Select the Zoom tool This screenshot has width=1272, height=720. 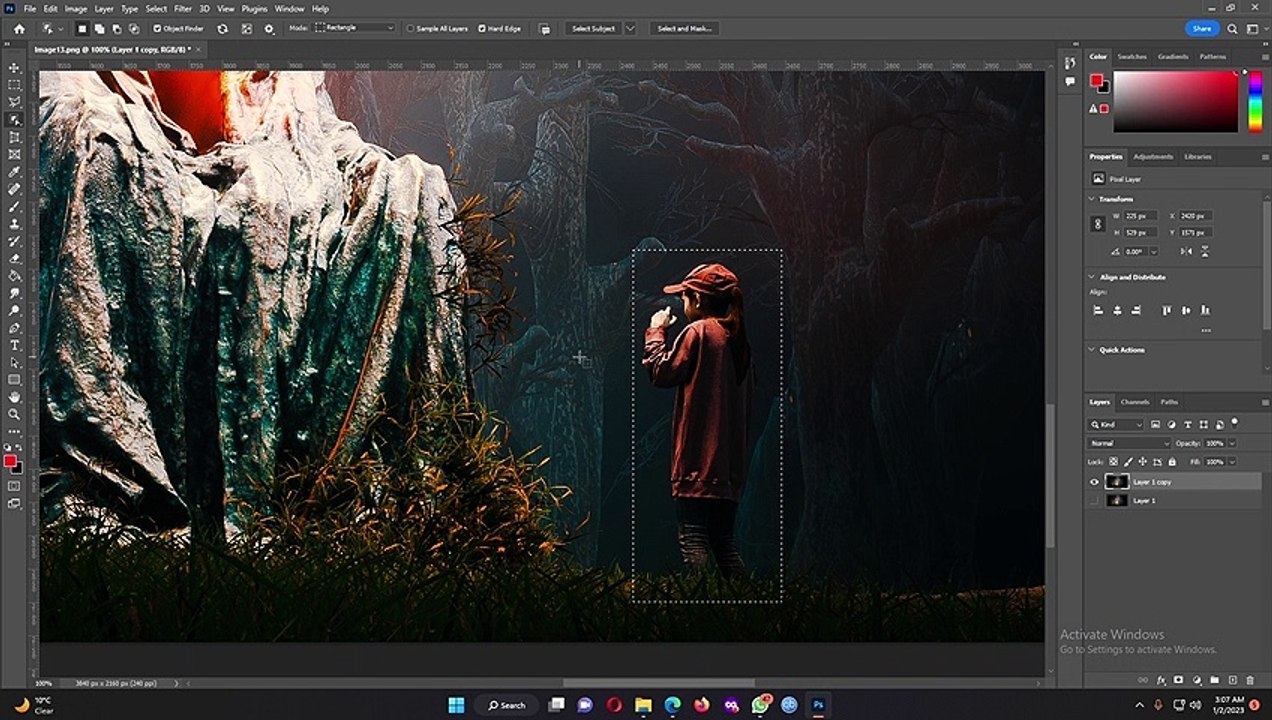[x=14, y=414]
